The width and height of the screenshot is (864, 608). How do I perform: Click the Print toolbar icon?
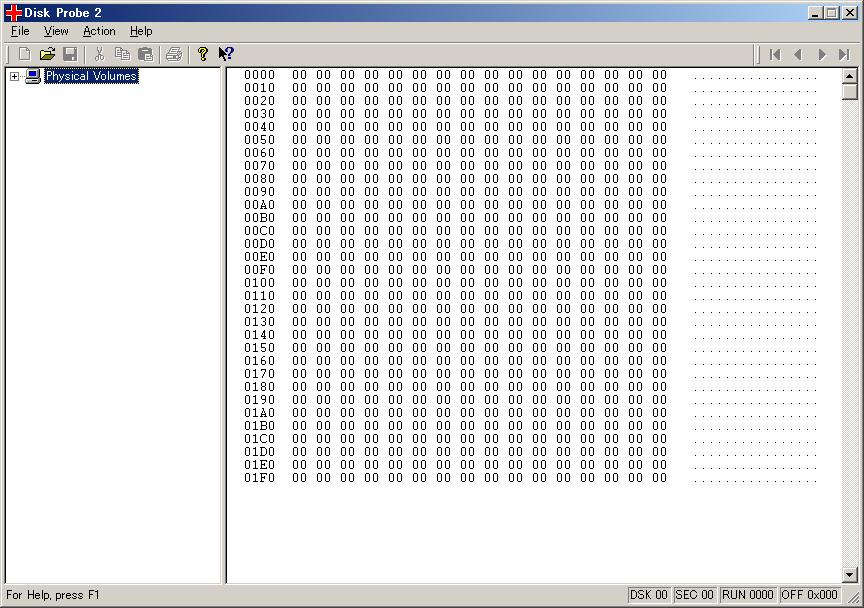[174, 54]
